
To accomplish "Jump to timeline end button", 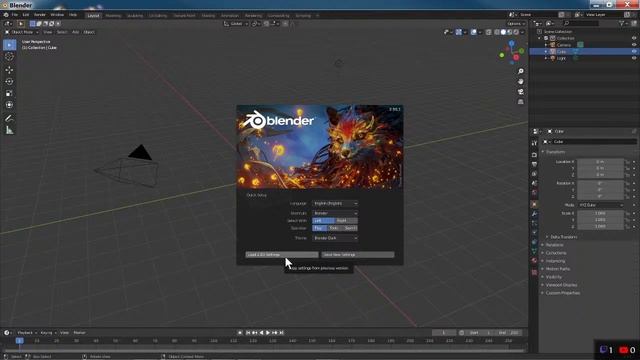I will (281, 333).
